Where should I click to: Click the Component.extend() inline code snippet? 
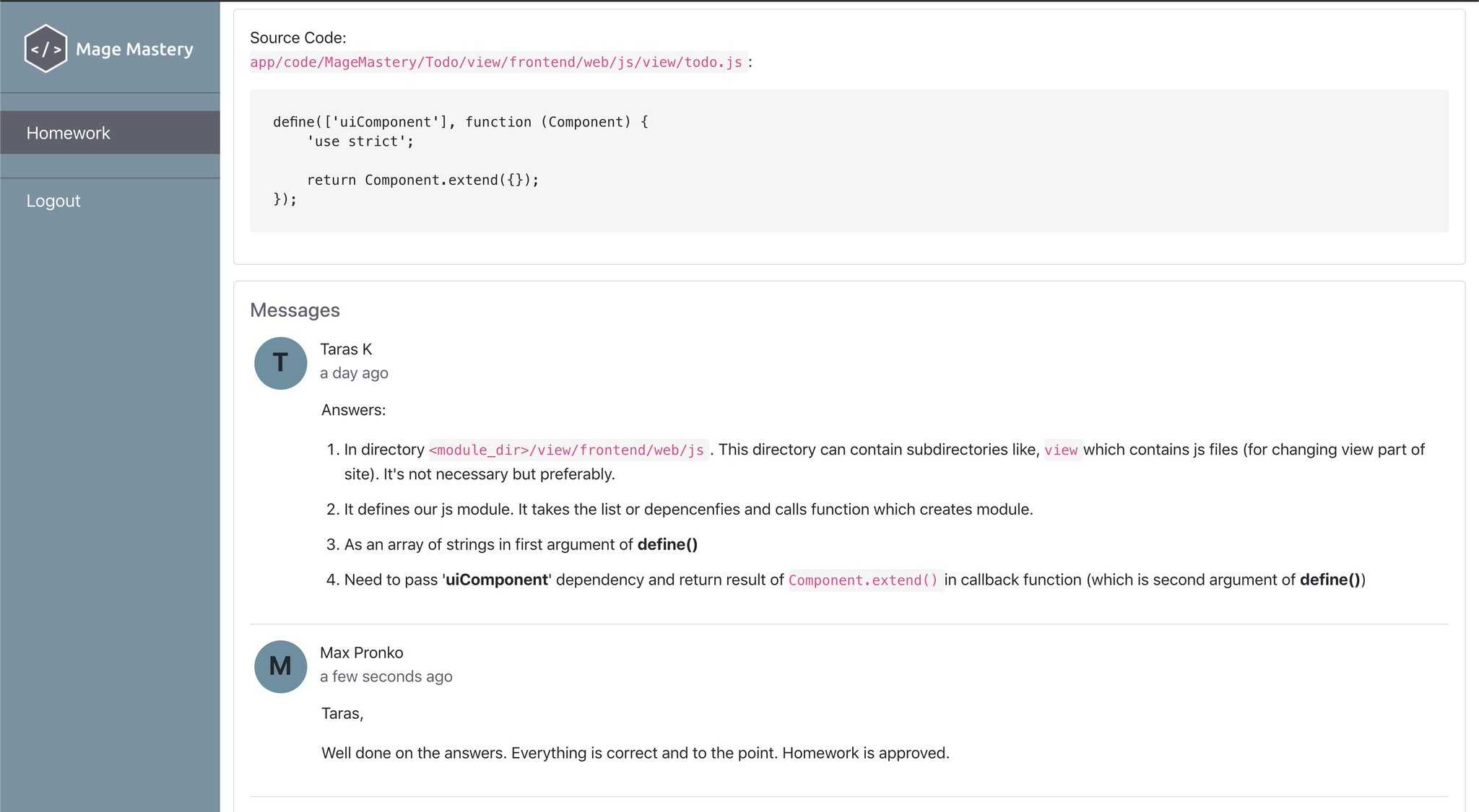pyautogui.click(x=863, y=580)
